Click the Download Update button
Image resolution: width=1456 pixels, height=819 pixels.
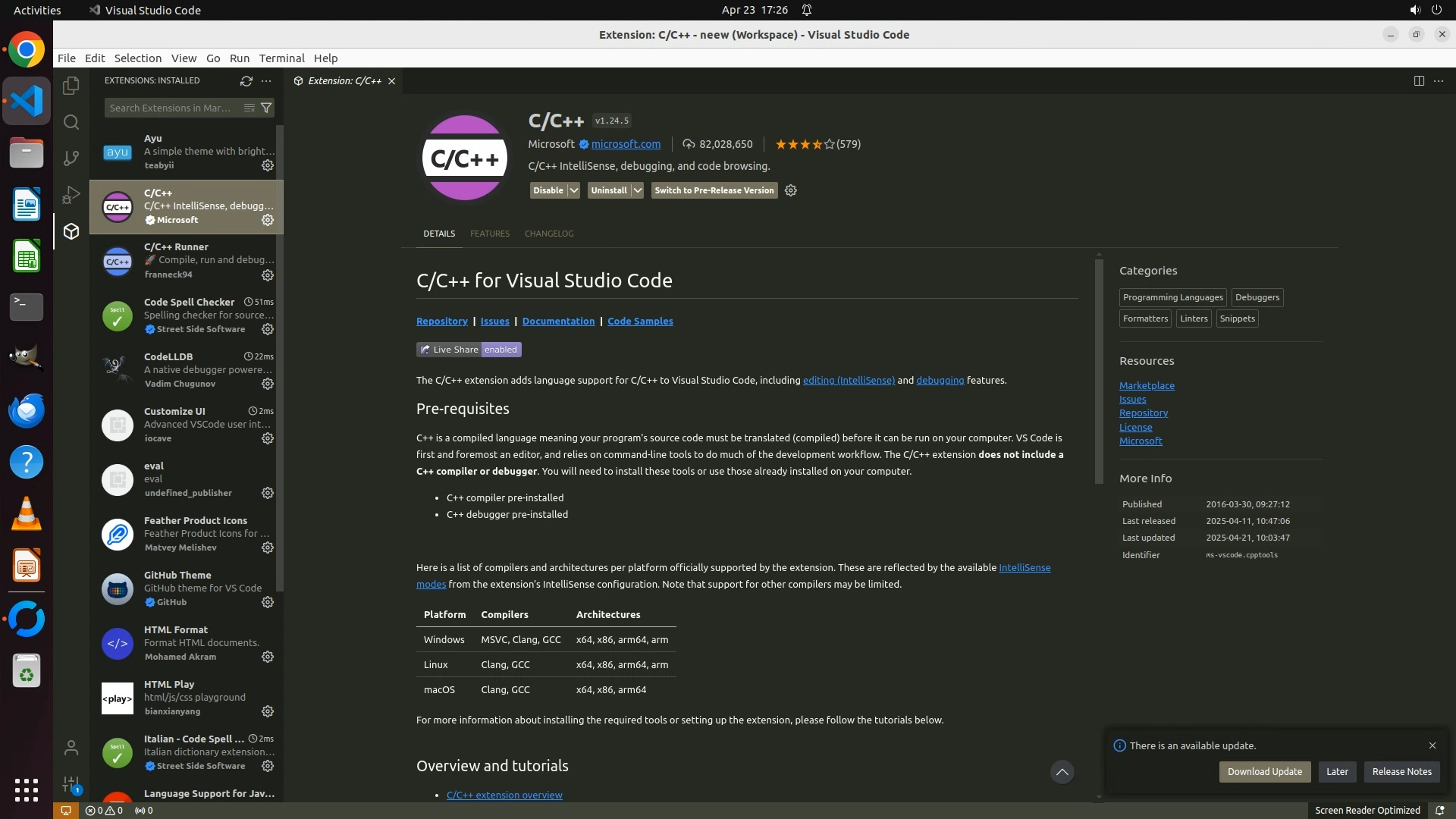[1264, 771]
